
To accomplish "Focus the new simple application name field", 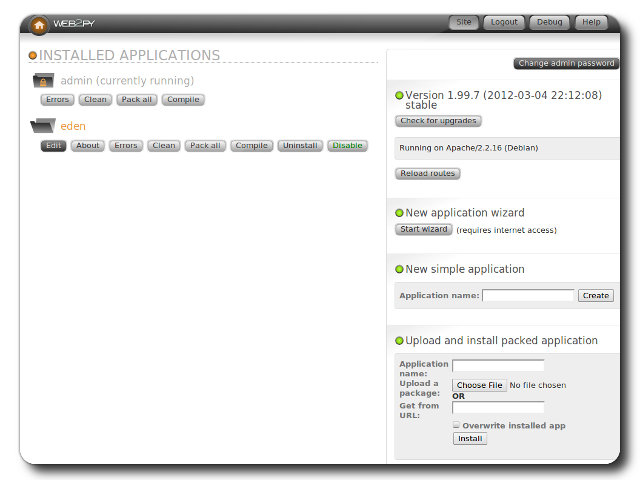I will [528, 296].
